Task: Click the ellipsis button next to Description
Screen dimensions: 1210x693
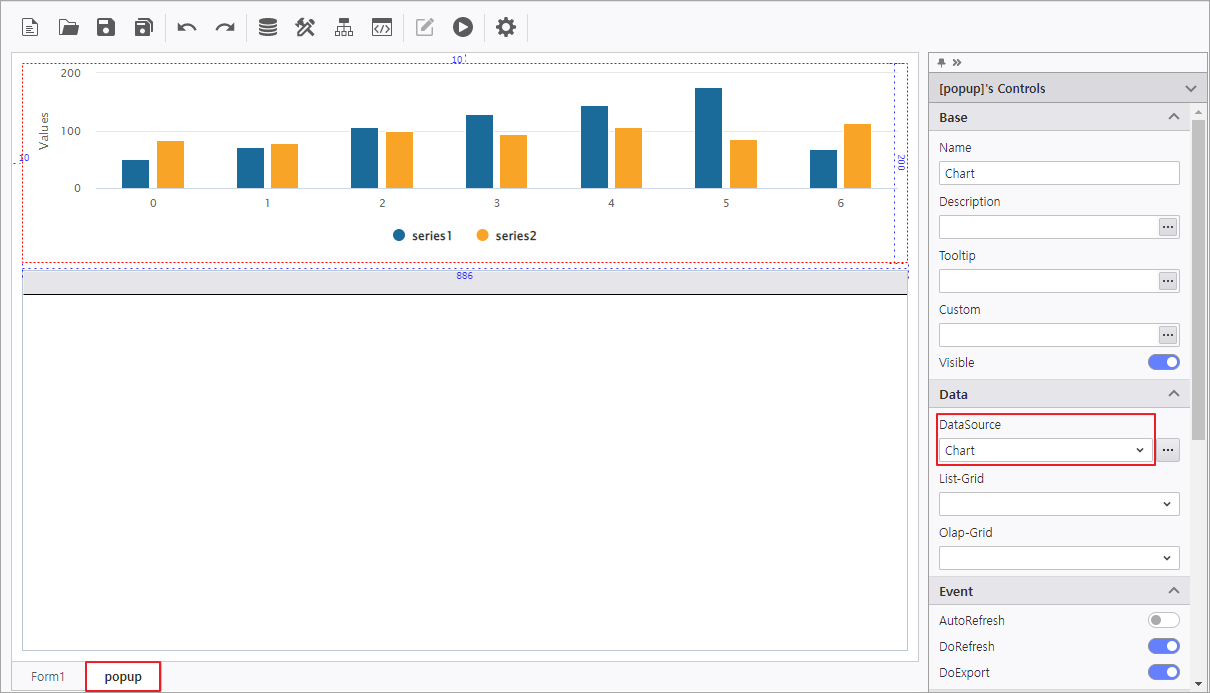Action: point(1168,227)
